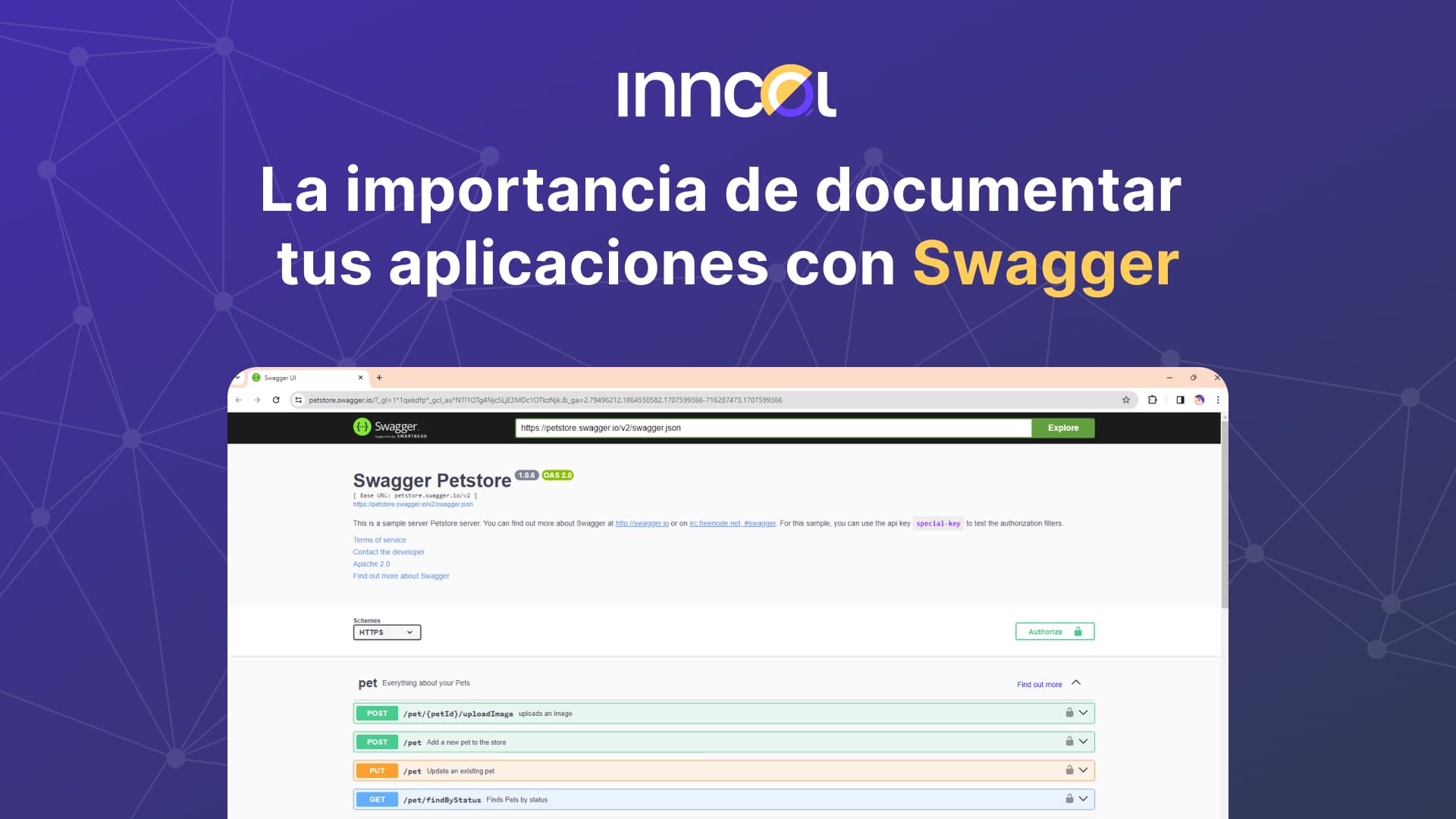Open the Chrome three-dot menu

pyautogui.click(x=1219, y=400)
